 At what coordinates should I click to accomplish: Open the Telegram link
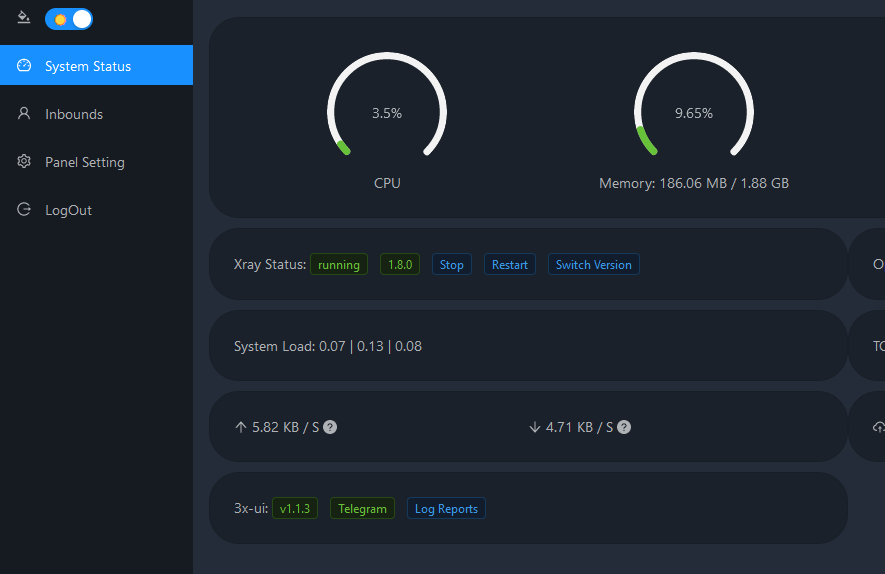362,509
